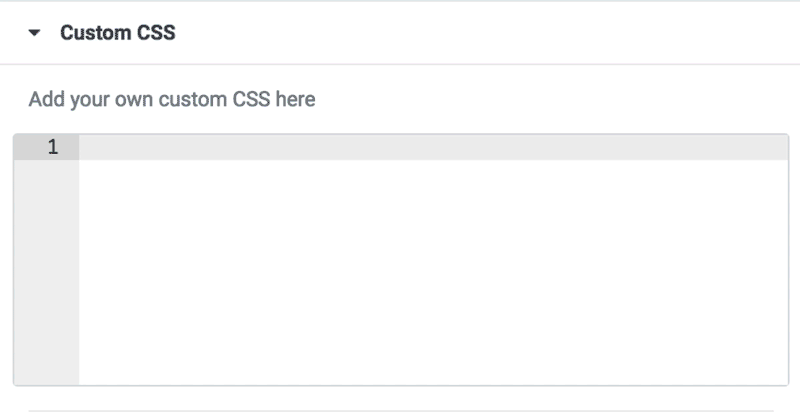800x419 pixels.
Task: Click the caret-down triangle icon in the header
Action: point(35,33)
